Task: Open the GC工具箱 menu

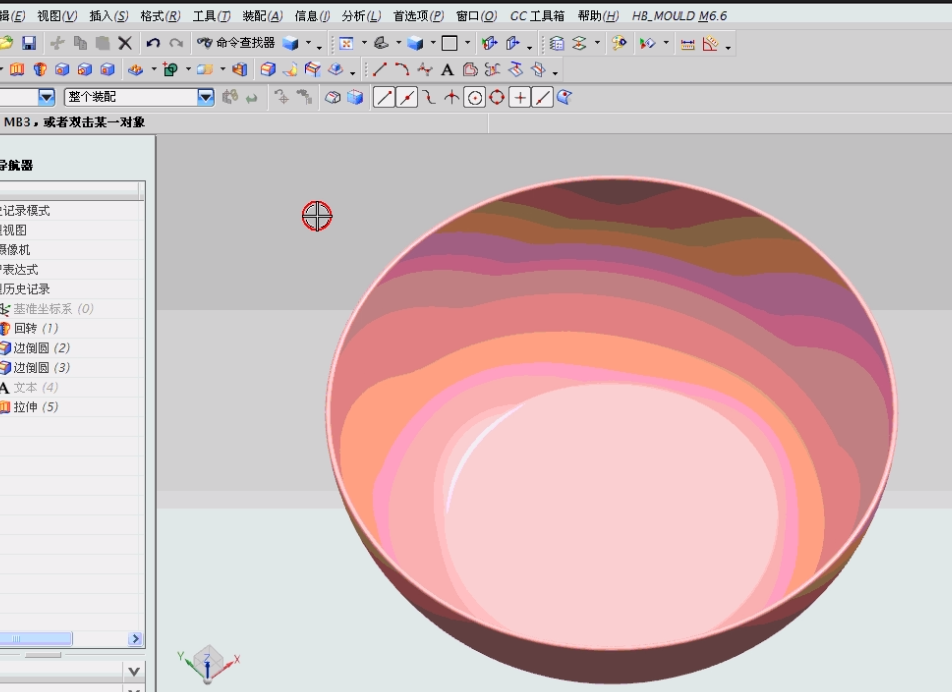Action: [537, 16]
